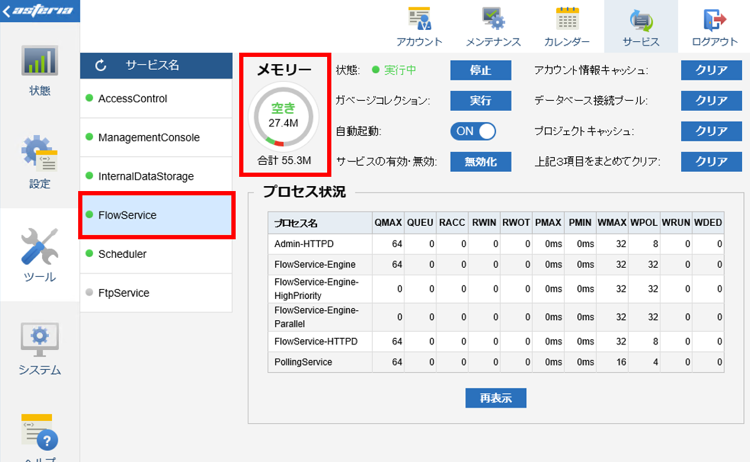This screenshot has height=462, width=750.
Task: Open the ヘルプ help icon
Action: [x=40, y=432]
